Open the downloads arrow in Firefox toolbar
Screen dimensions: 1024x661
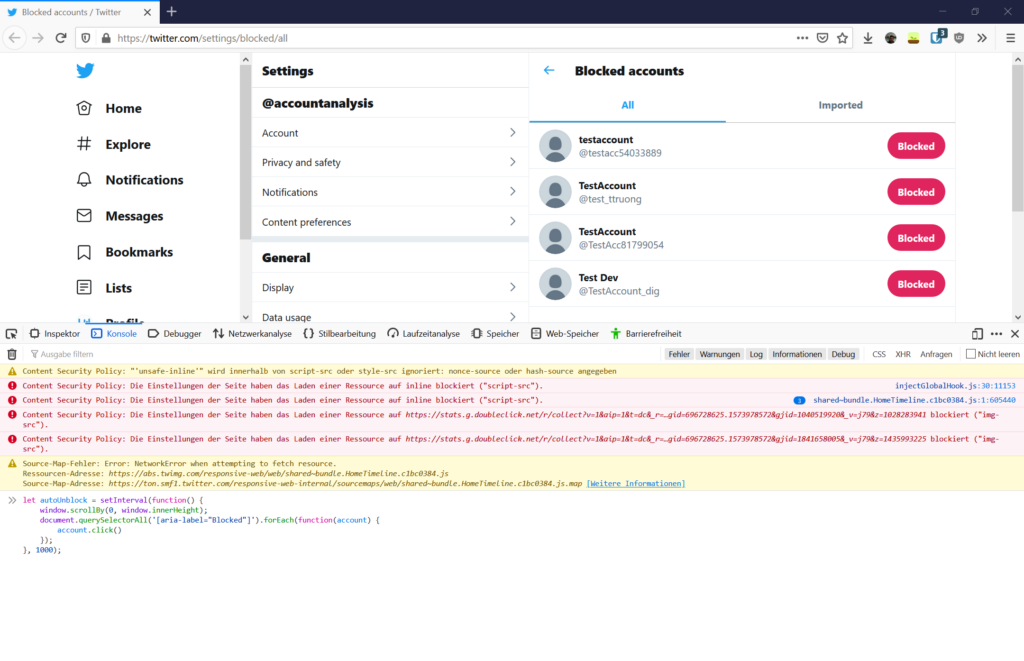pos(868,38)
